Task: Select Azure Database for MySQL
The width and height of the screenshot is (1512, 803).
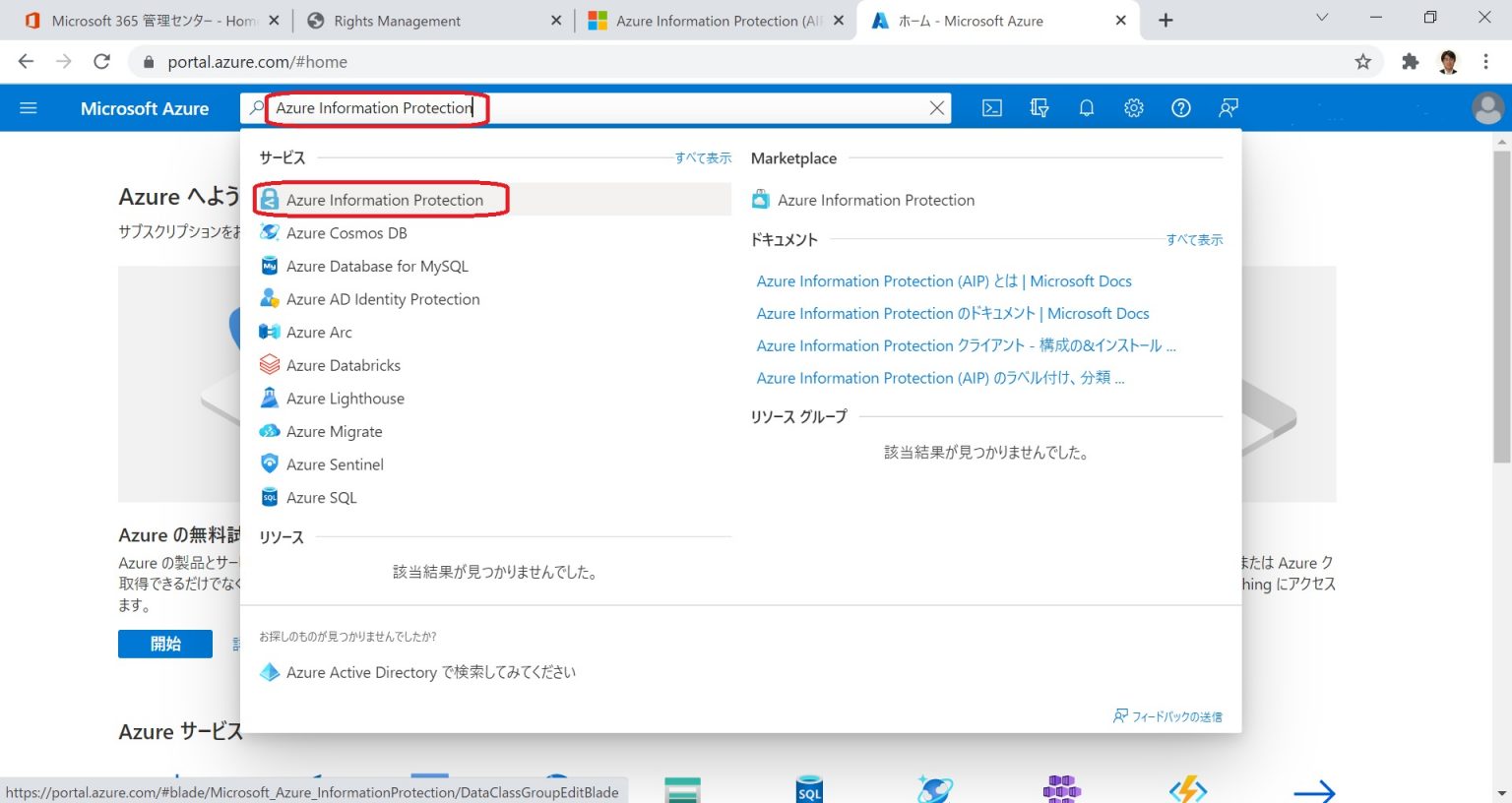Action: tap(493, 266)
